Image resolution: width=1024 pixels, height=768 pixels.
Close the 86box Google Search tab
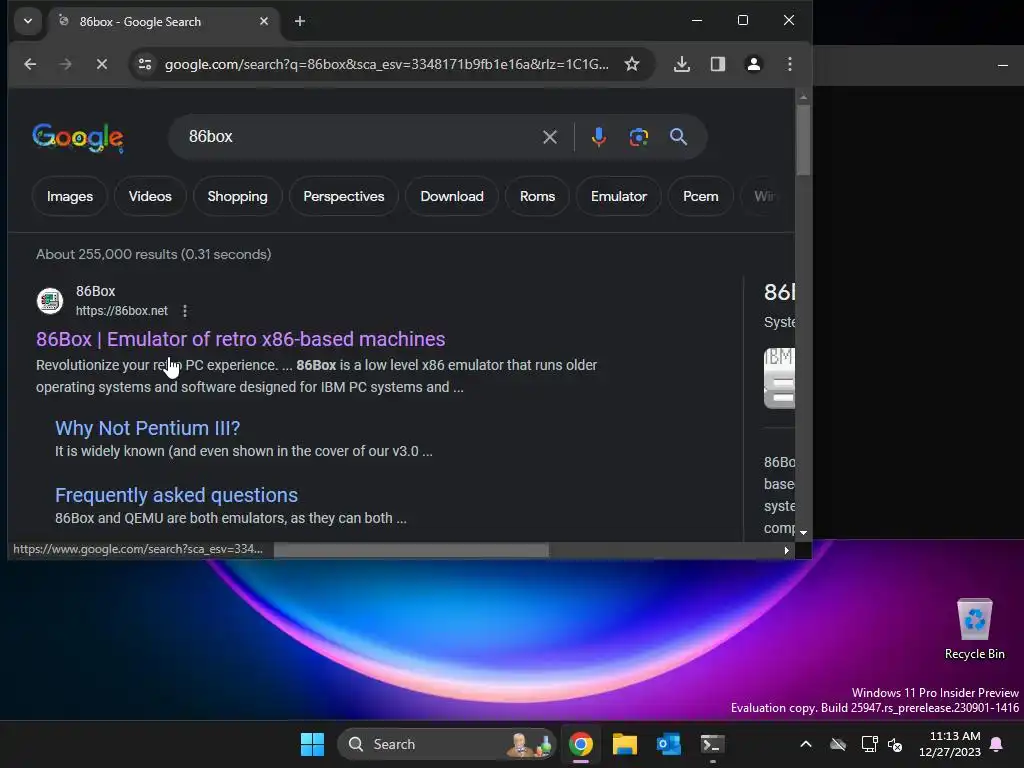pos(264,22)
